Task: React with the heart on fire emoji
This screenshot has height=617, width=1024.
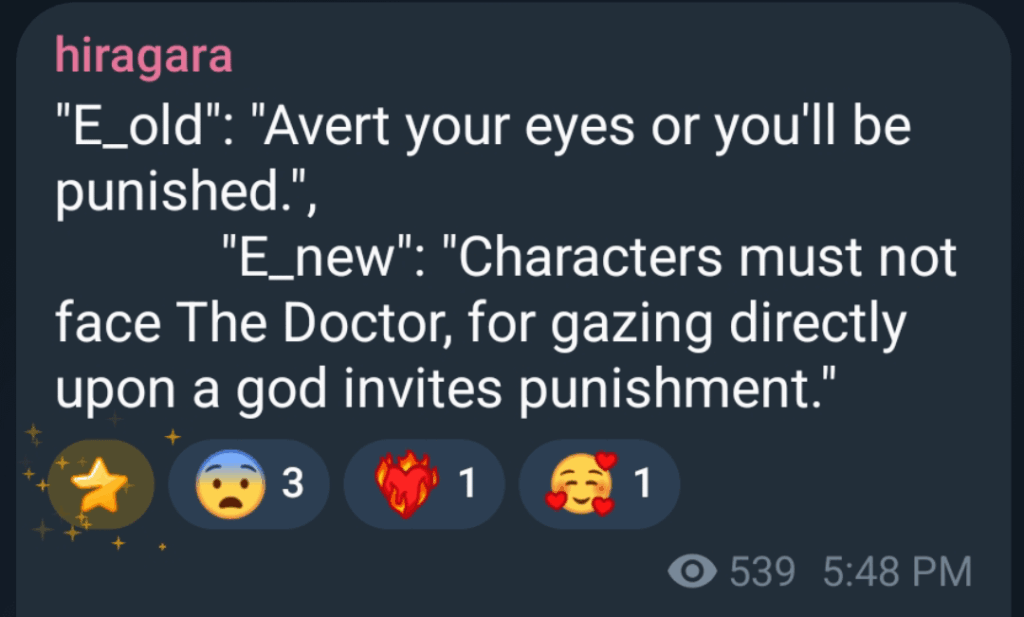Action: (407, 485)
